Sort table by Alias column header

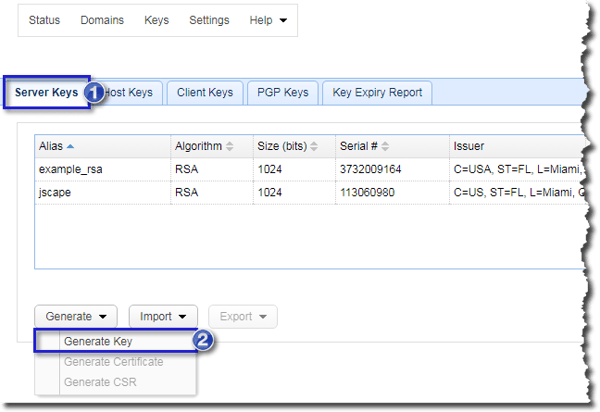(x=103, y=146)
